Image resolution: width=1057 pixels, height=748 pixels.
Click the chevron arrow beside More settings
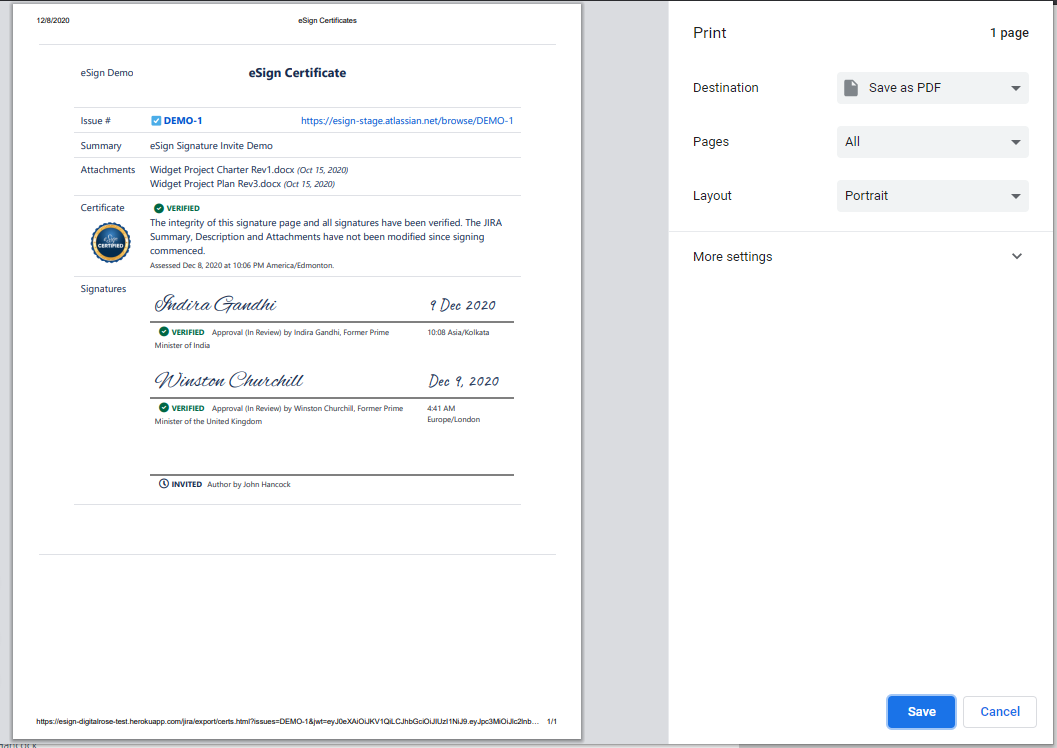click(x=1017, y=257)
